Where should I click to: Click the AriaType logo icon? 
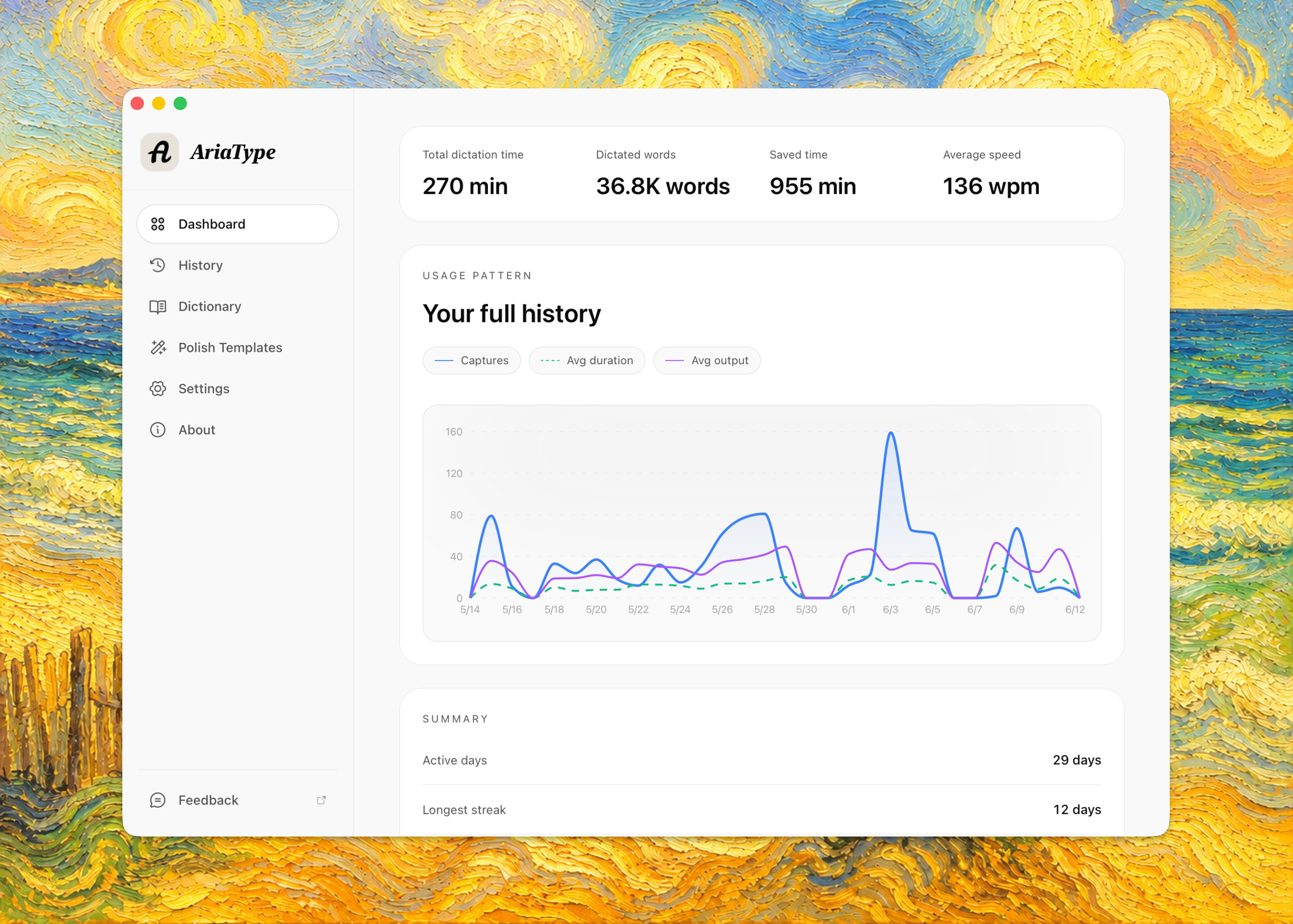pyautogui.click(x=159, y=152)
